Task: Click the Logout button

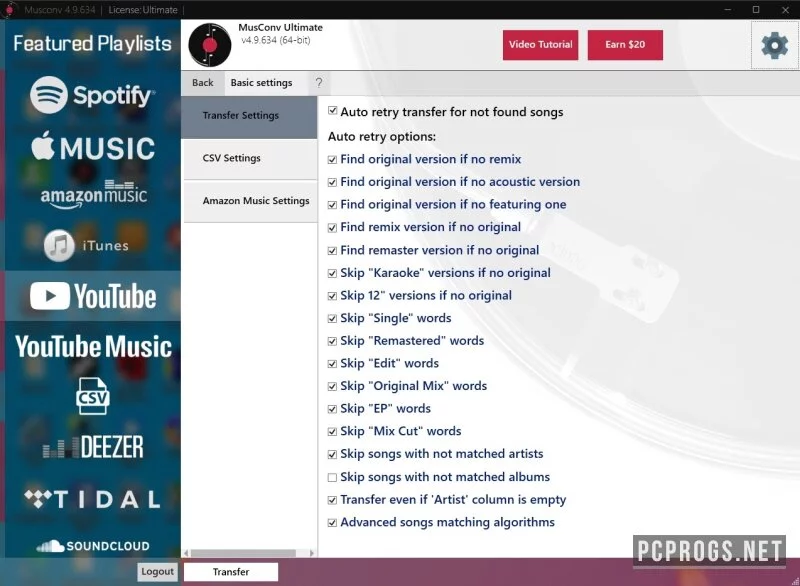Action: coord(157,572)
